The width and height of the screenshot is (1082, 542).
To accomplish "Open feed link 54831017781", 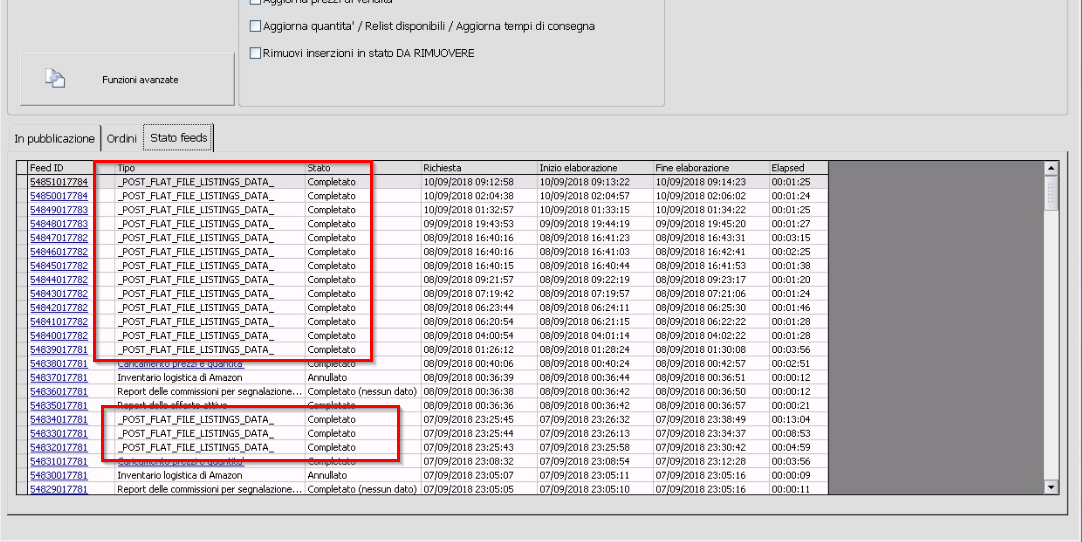I will (x=59, y=461).
